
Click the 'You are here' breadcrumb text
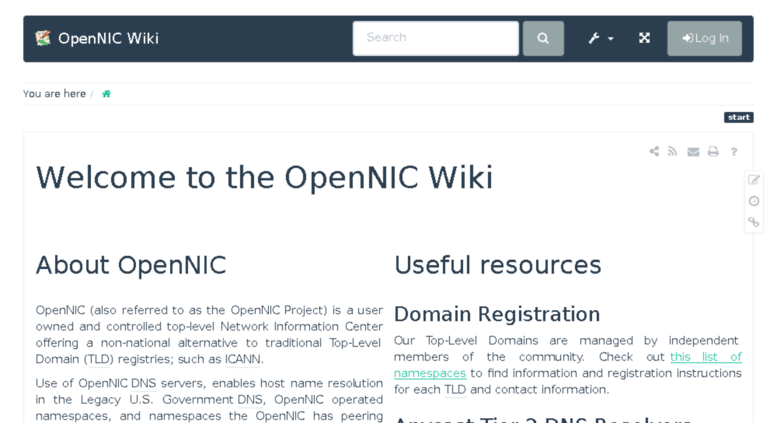pos(55,94)
